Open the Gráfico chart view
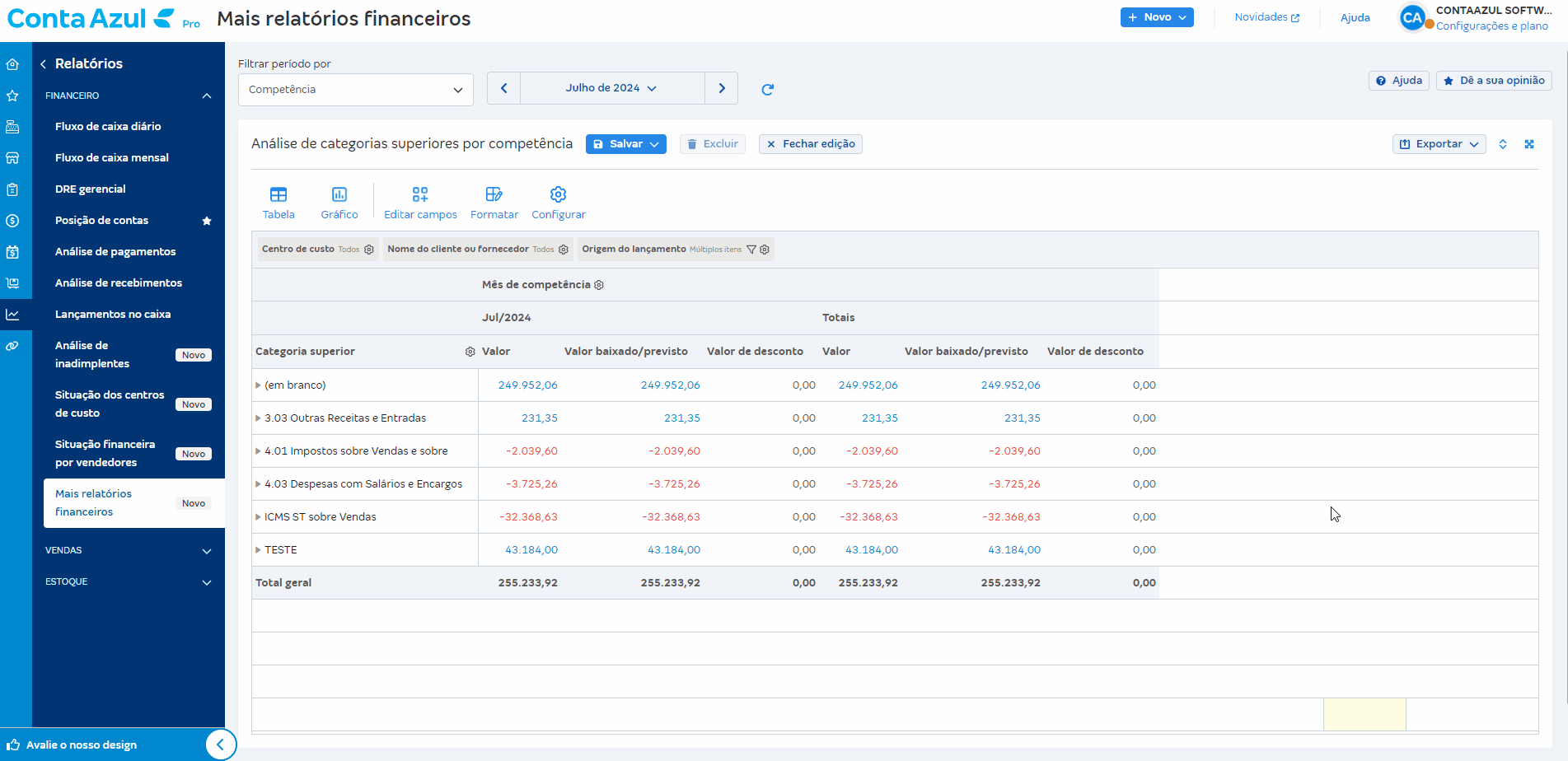Viewport: 1568px width, 761px height. [x=339, y=203]
